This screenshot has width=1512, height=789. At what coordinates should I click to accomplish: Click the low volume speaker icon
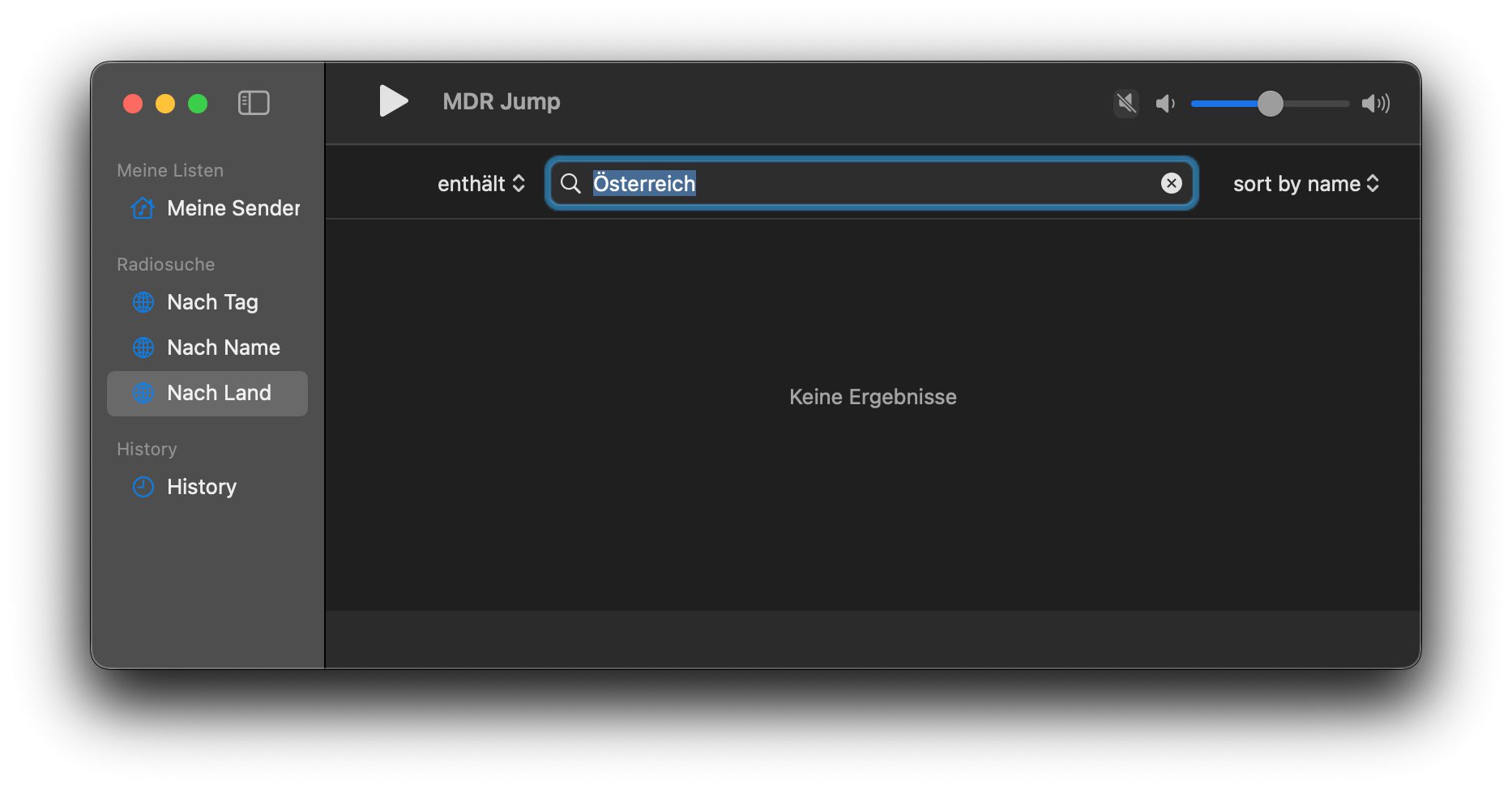pyautogui.click(x=1165, y=104)
